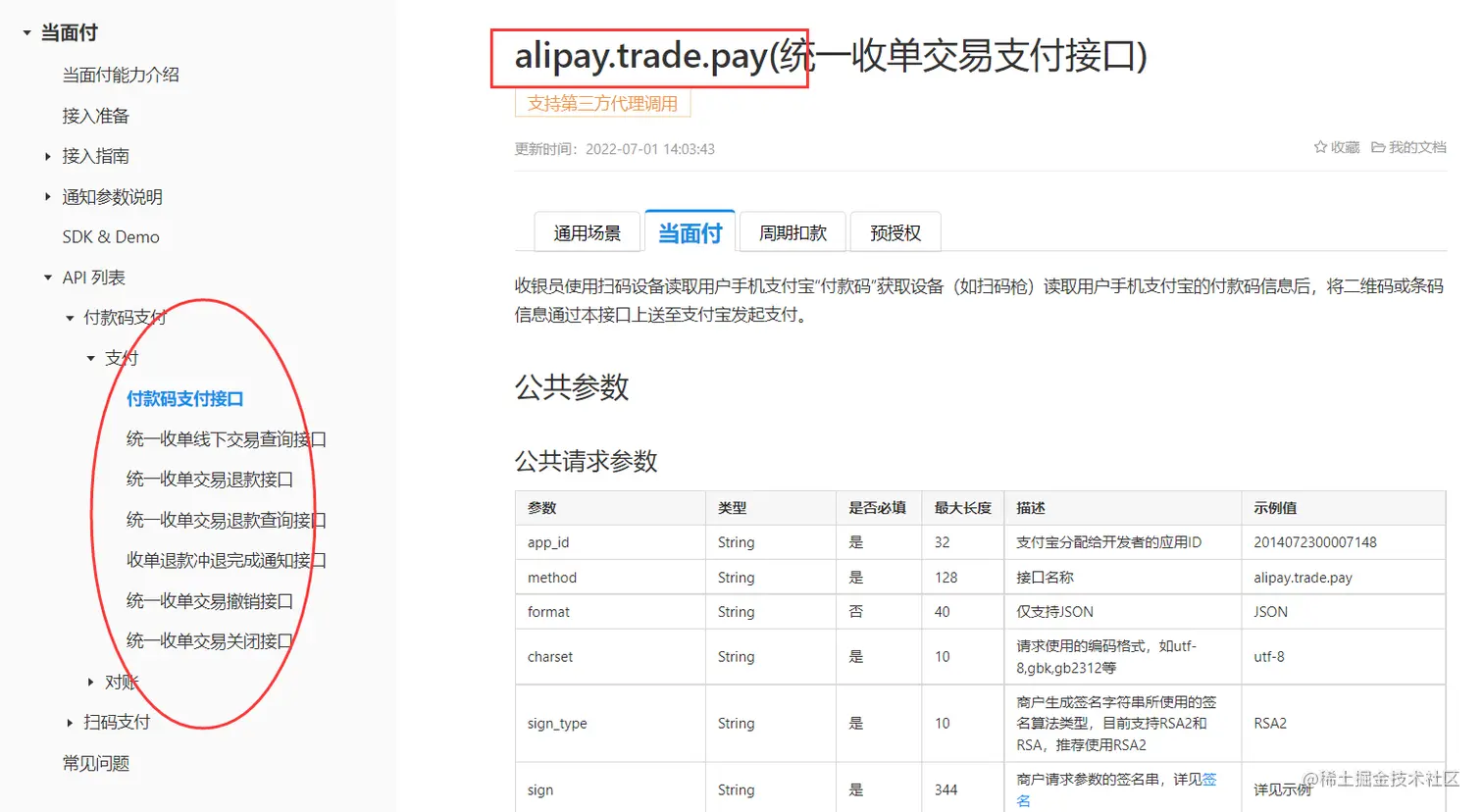The width and height of the screenshot is (1483, 812).
Task: Collapse the API 列表 tree arrow
Action: coord(47,278)
